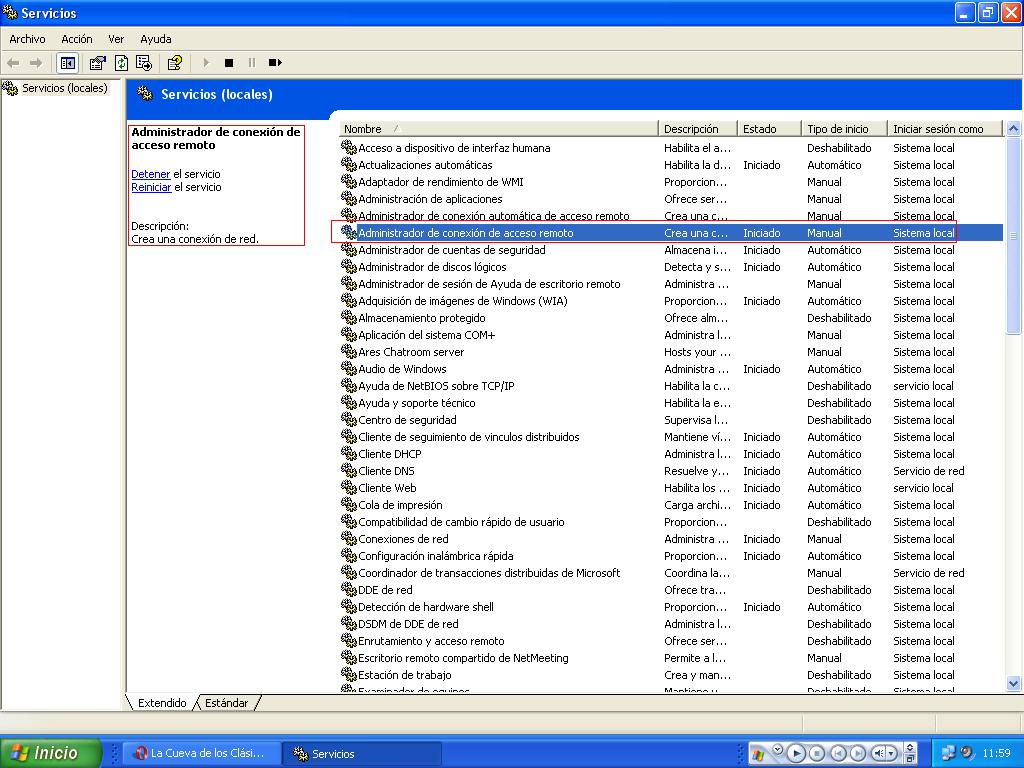Toggle the show/hide console tree button

pos(67,63)
